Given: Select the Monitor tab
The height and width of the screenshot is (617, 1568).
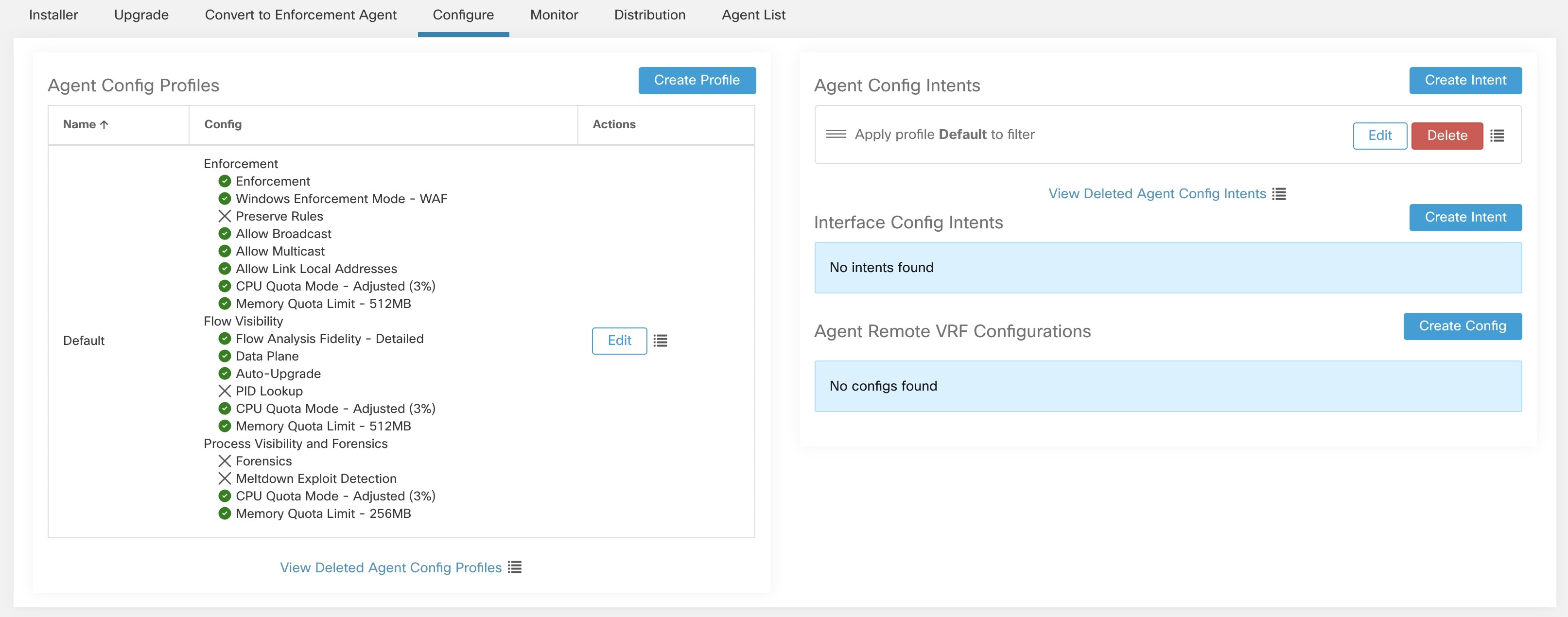Looking at the screenshot, I should pos(554,14).
